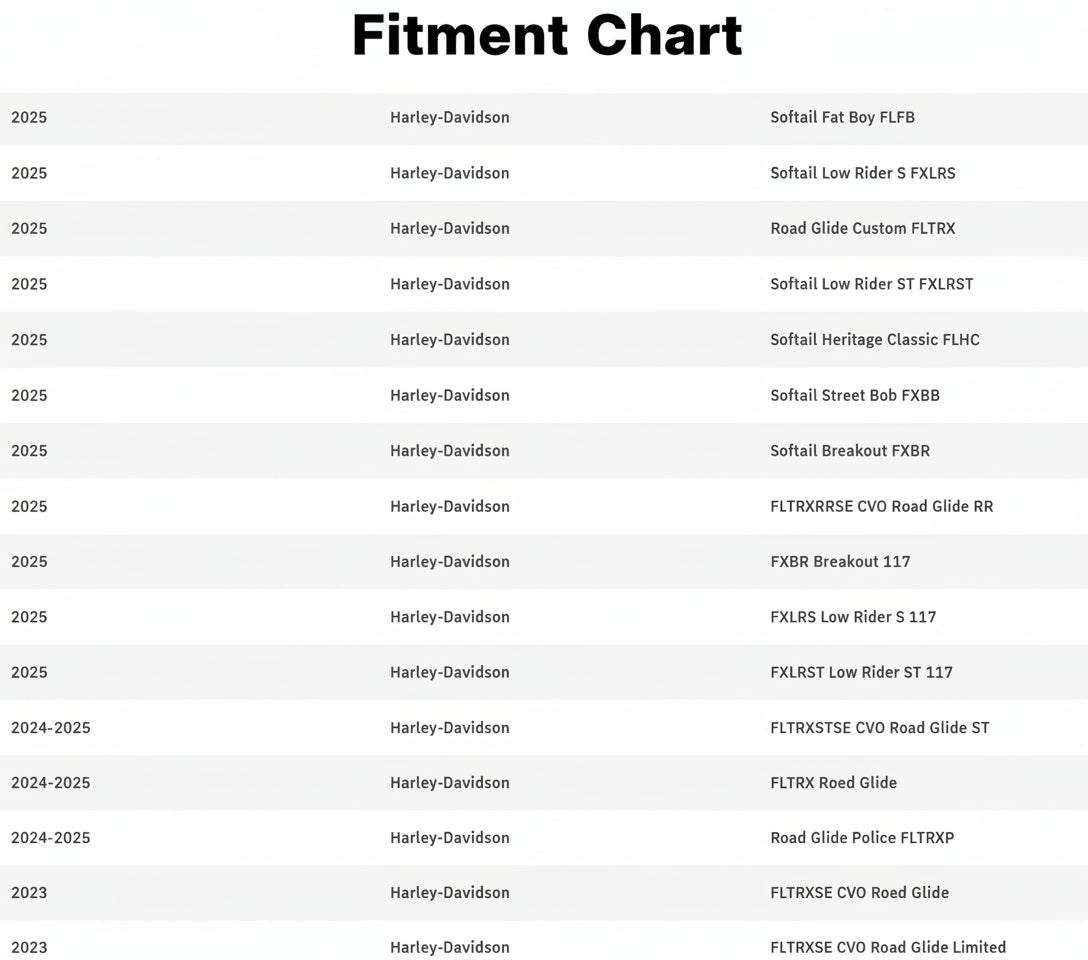Click 2023 year for CVO Road Glide Limited
The image size is (1088, 960).
coord(29,947)
